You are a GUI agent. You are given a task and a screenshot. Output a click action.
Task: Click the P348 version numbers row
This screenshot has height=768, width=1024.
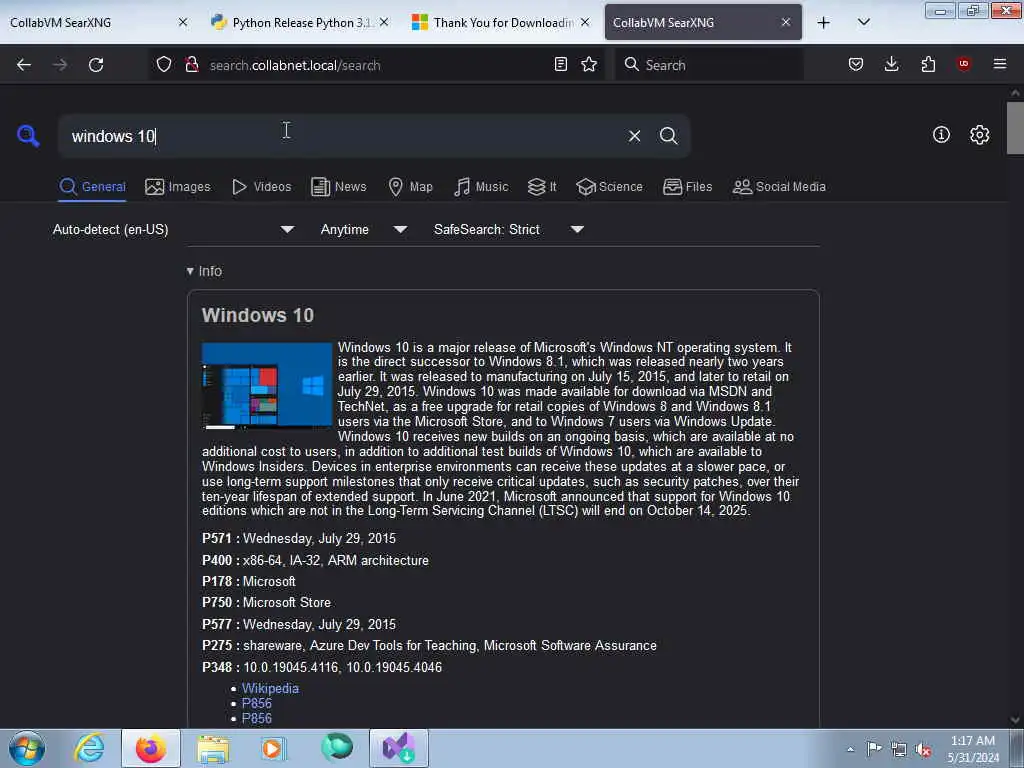click(x=322, y=667)
